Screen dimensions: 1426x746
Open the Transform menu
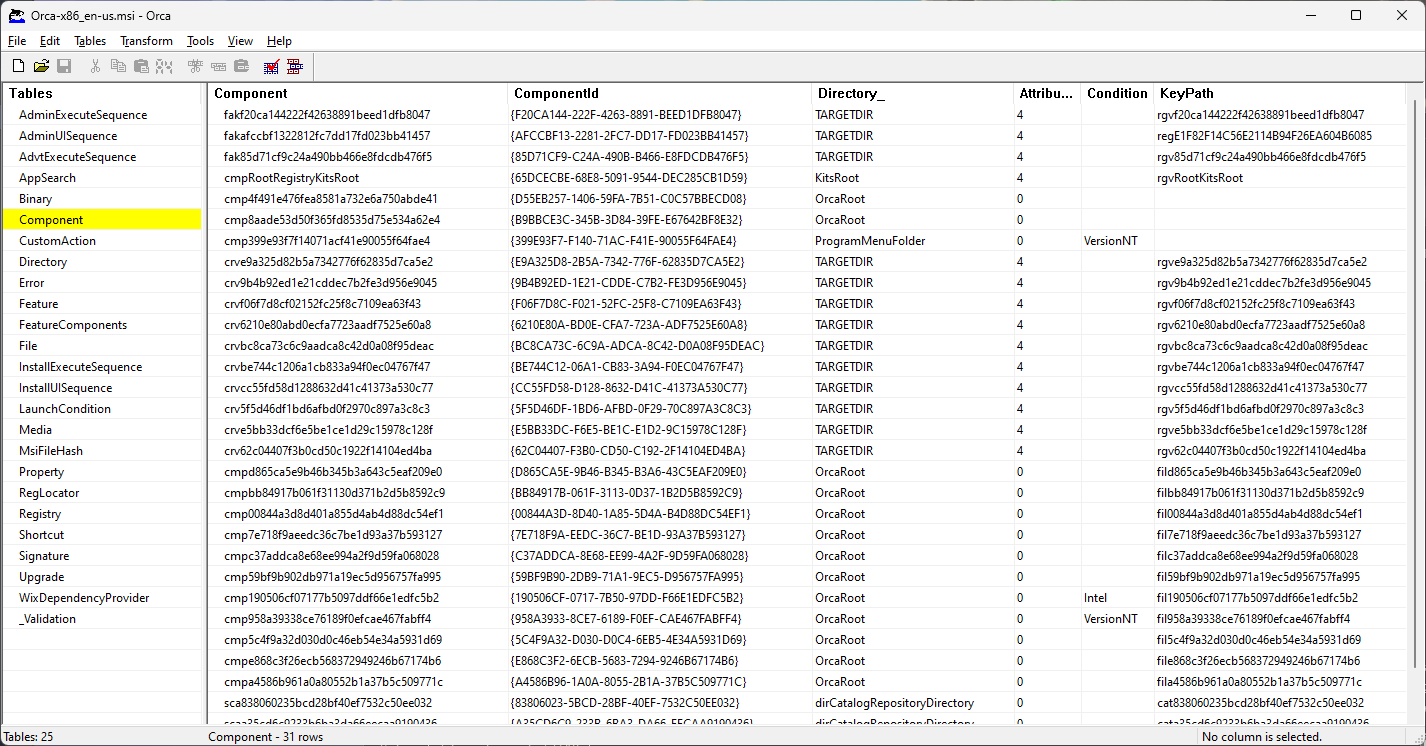click(146, 41)
